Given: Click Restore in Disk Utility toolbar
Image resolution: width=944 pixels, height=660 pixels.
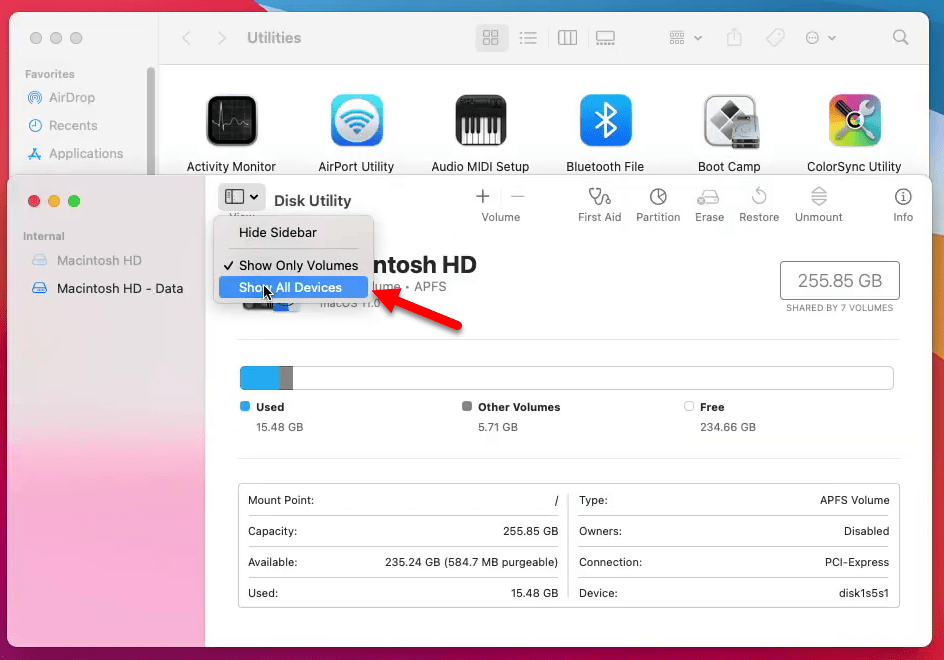Looking at the screenshot, I should click(759, 205).
